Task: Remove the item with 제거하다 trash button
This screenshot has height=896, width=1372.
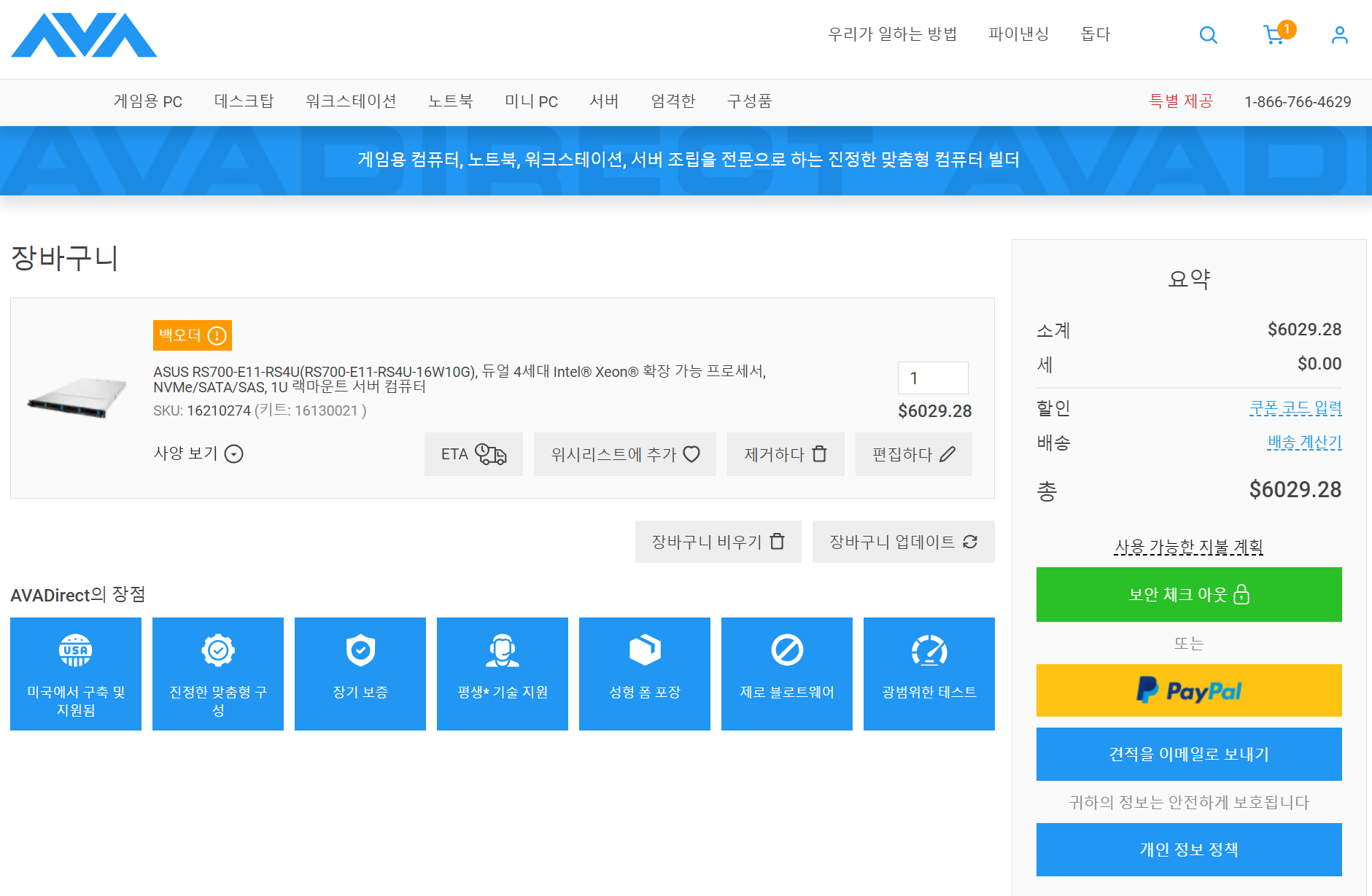Action: click(786, 454)
